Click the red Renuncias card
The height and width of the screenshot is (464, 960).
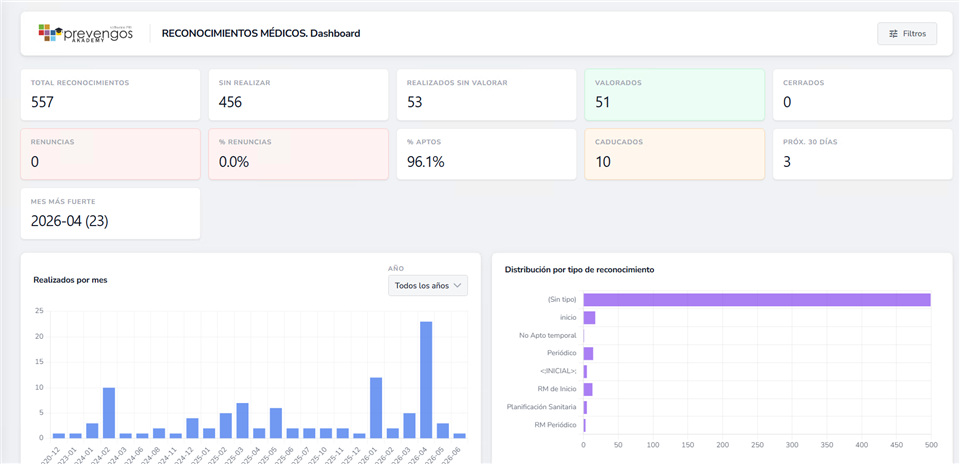[110, 154]
